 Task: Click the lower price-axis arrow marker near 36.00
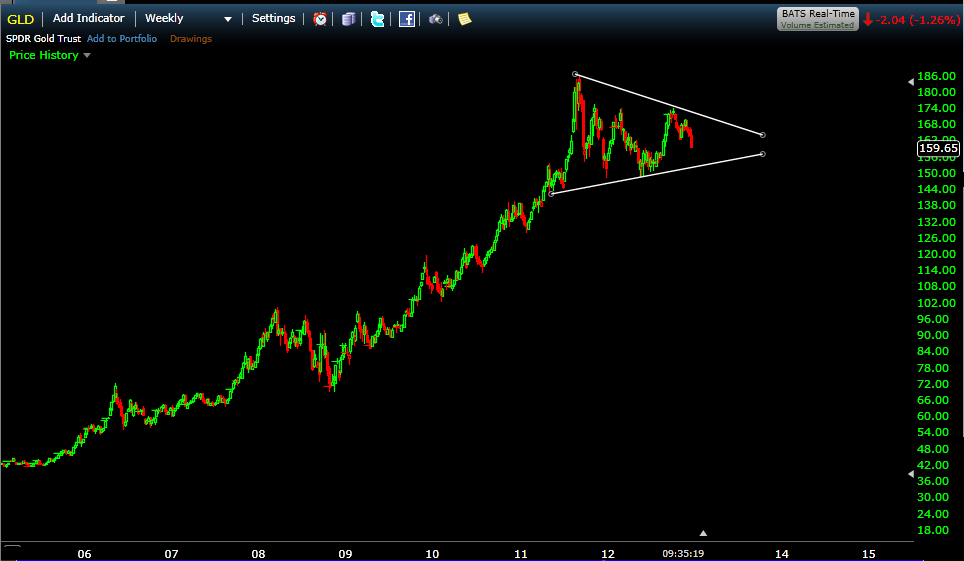911,474
